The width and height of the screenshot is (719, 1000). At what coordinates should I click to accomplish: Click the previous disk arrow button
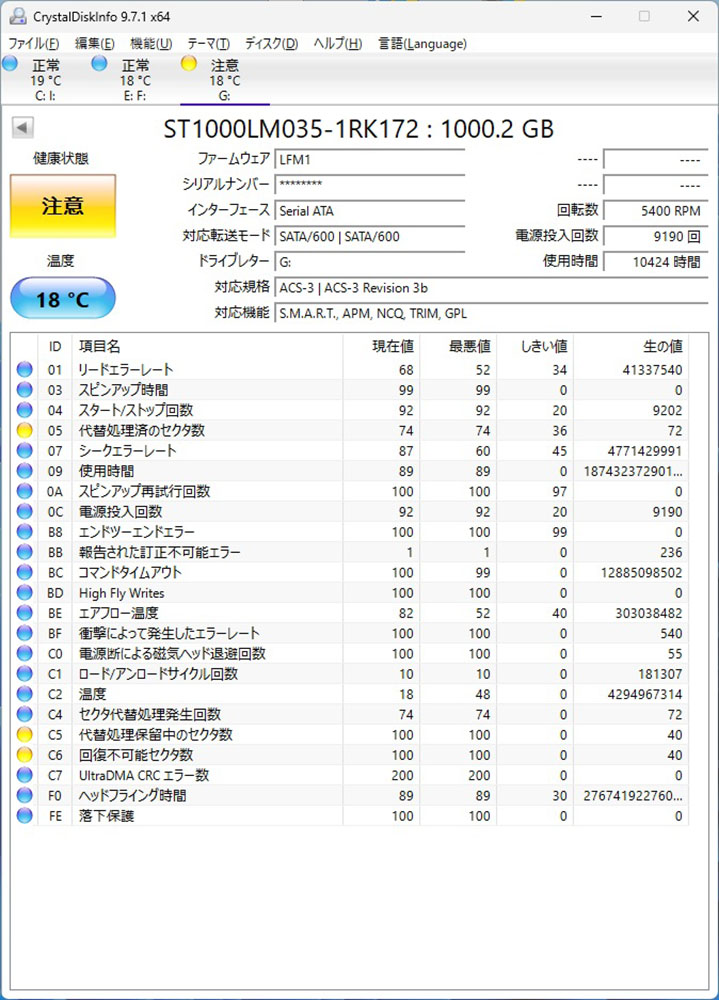click(x=22, y=128)
